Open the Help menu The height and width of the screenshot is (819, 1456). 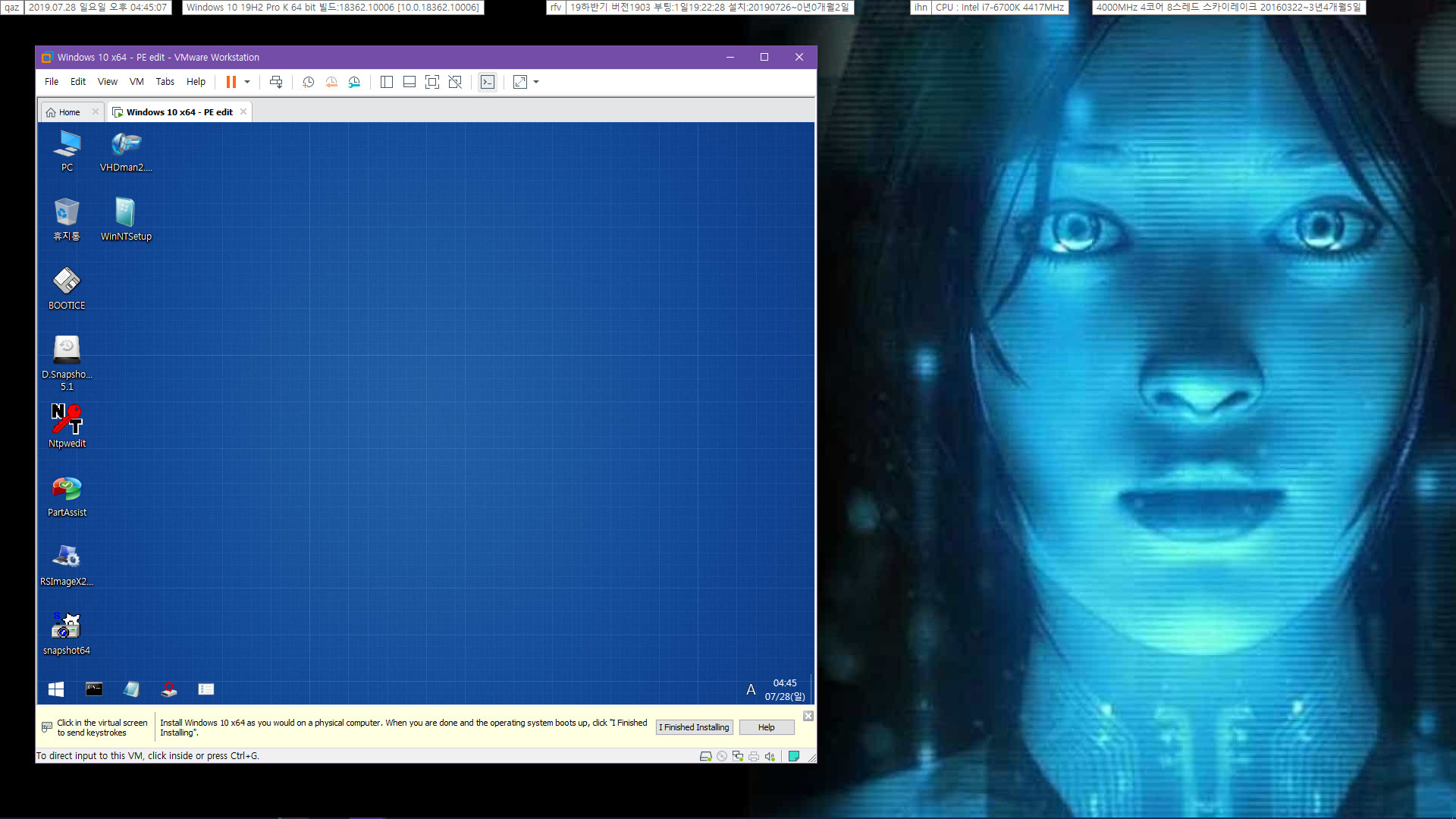click(196, 82)
